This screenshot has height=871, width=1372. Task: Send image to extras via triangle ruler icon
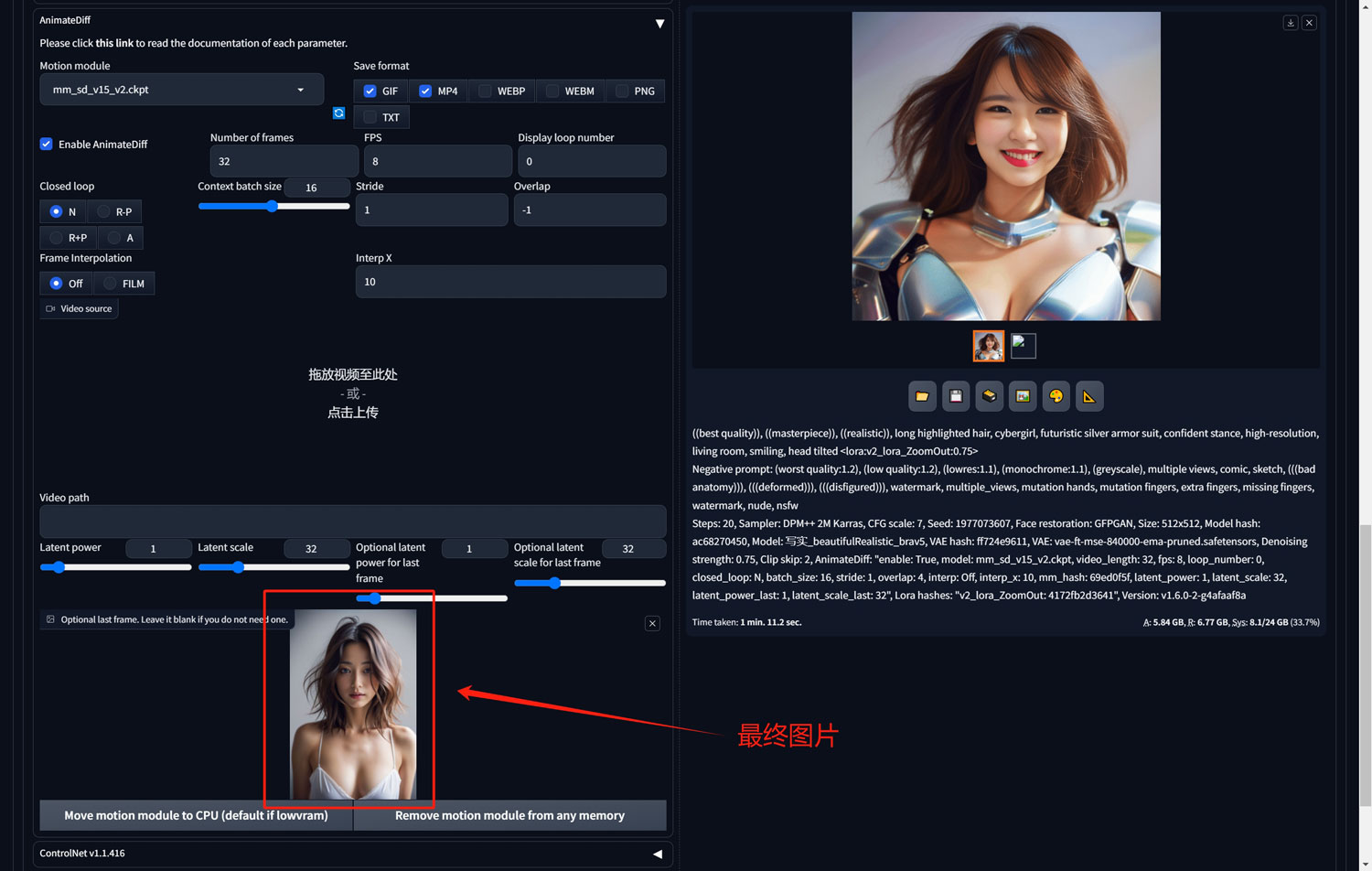tap(1088, 396)
